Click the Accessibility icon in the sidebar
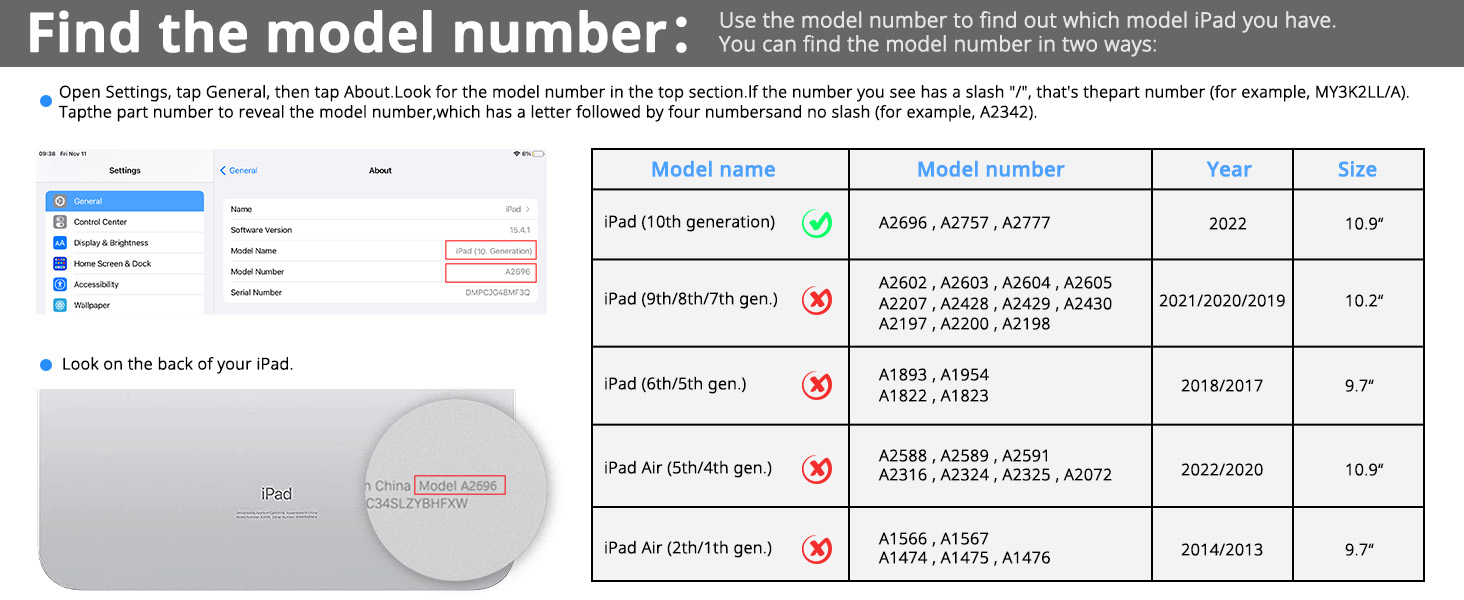The image size is (1464, 600). point(61,285)
